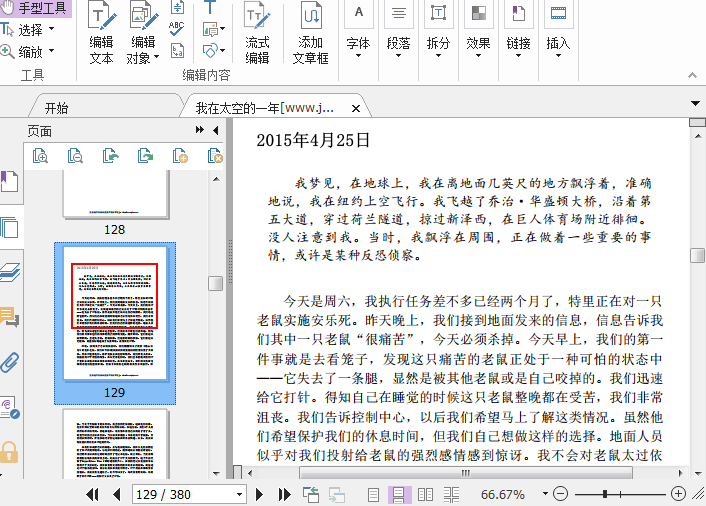
Task: Switch to facing pages view mode
Action: click(425, 495)
